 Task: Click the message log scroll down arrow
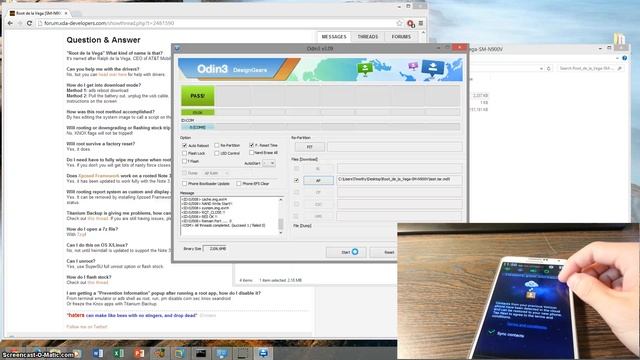(280, 233)
